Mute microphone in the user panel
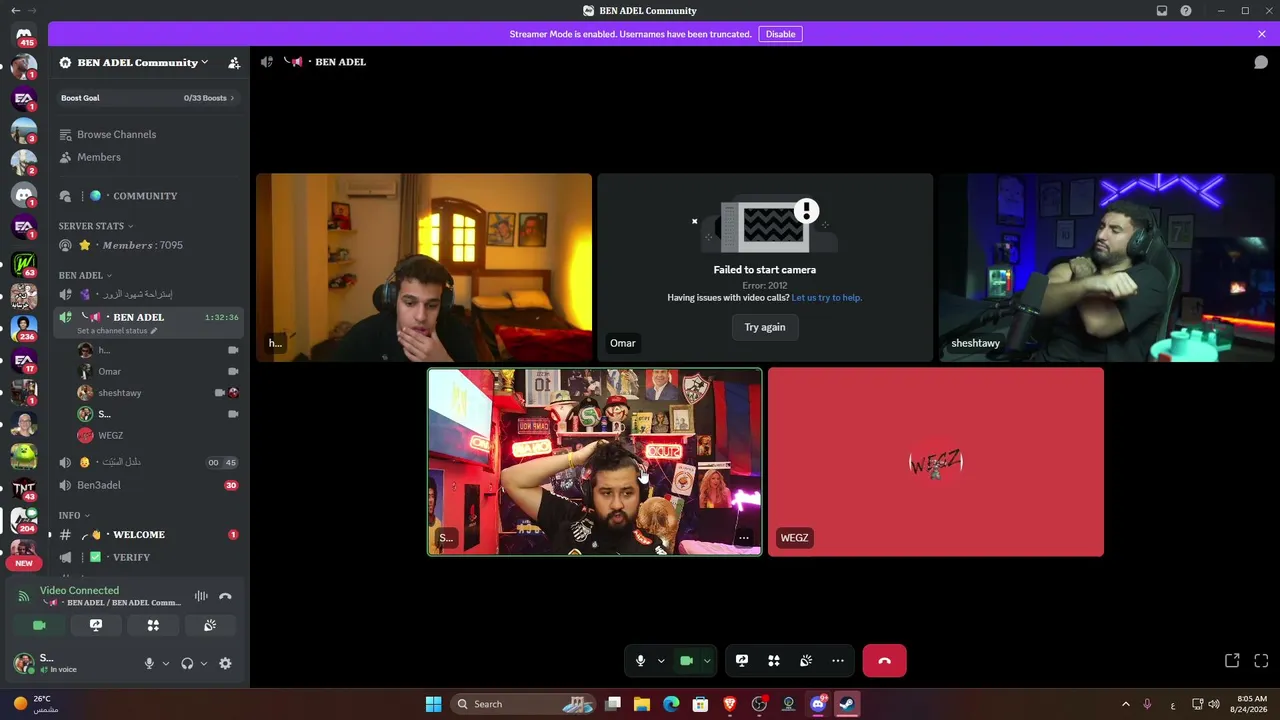Screen dimensions: 1280x720 point(149,663)
